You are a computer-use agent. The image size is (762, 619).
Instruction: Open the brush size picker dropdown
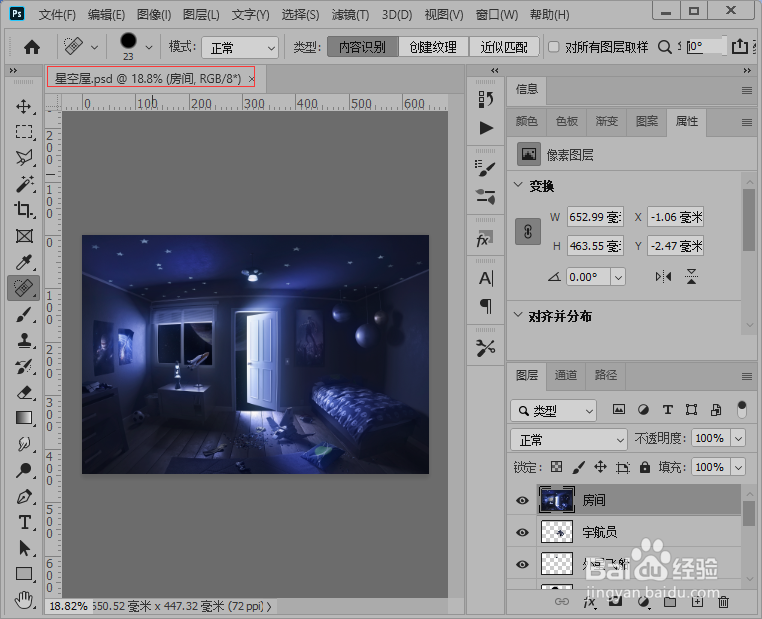149,48
